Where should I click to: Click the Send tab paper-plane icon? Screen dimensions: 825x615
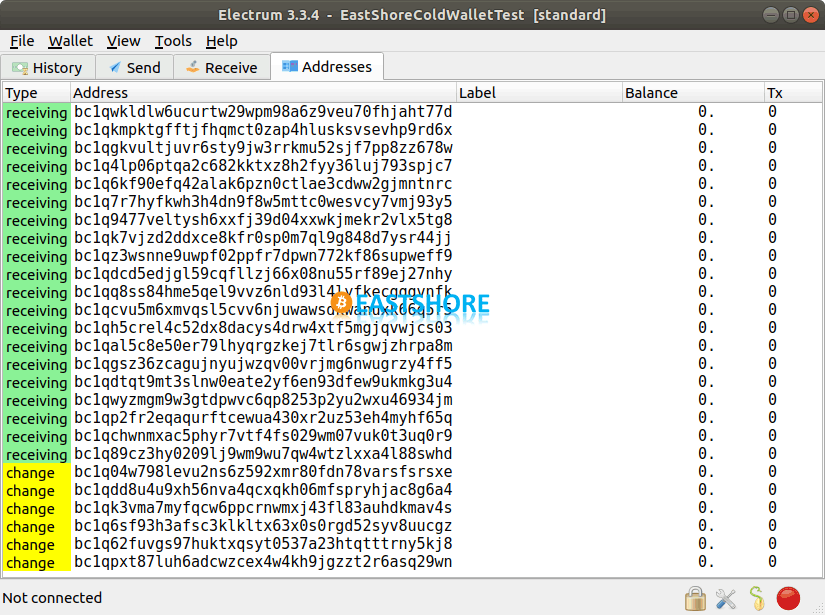pos(115,67)
